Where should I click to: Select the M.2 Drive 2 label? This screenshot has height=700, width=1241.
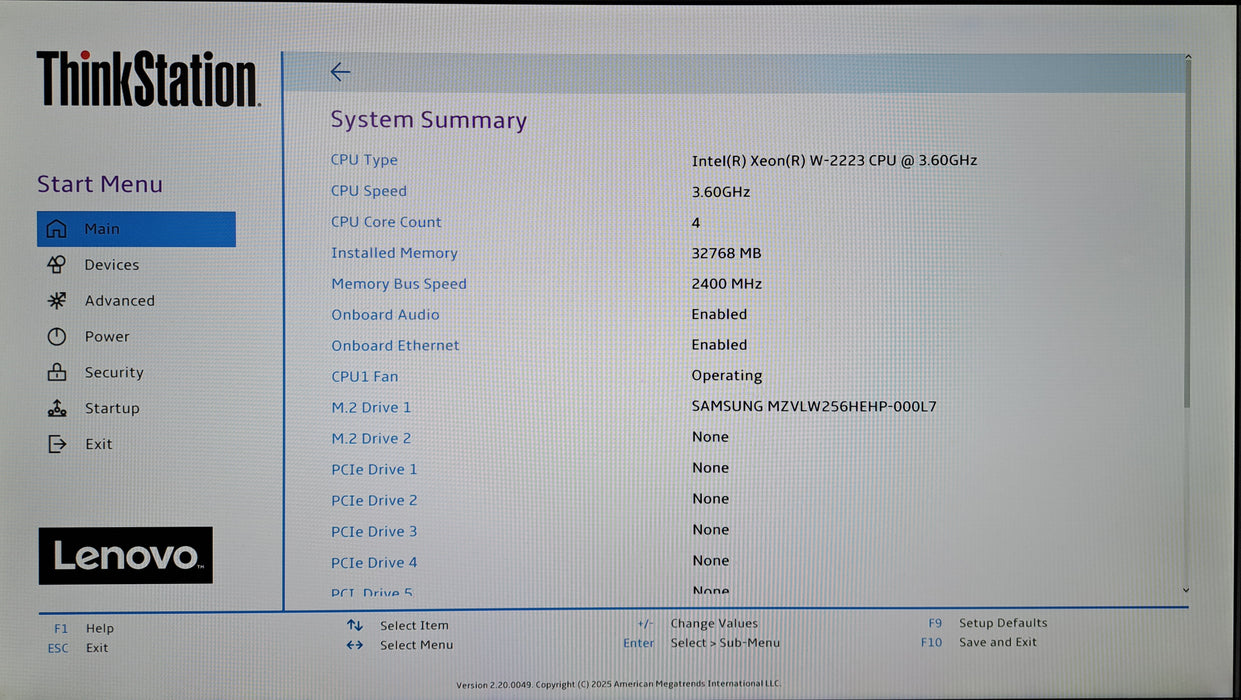click(x=371, y=439)
